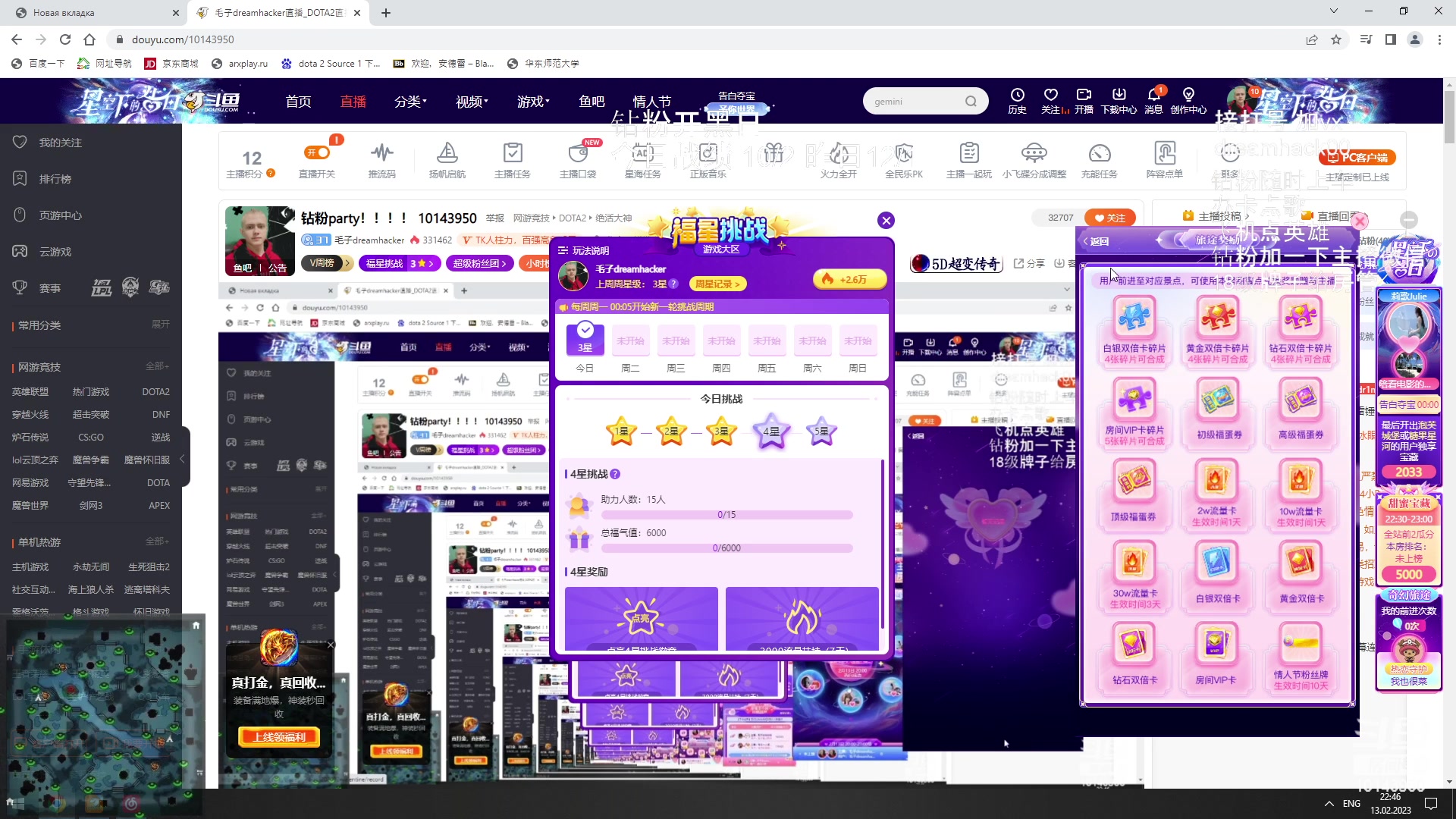This screenshot has width=1456, height=819.
Task: Open the Chrome tab search dropdown
Action: [x=1334, y=11]
